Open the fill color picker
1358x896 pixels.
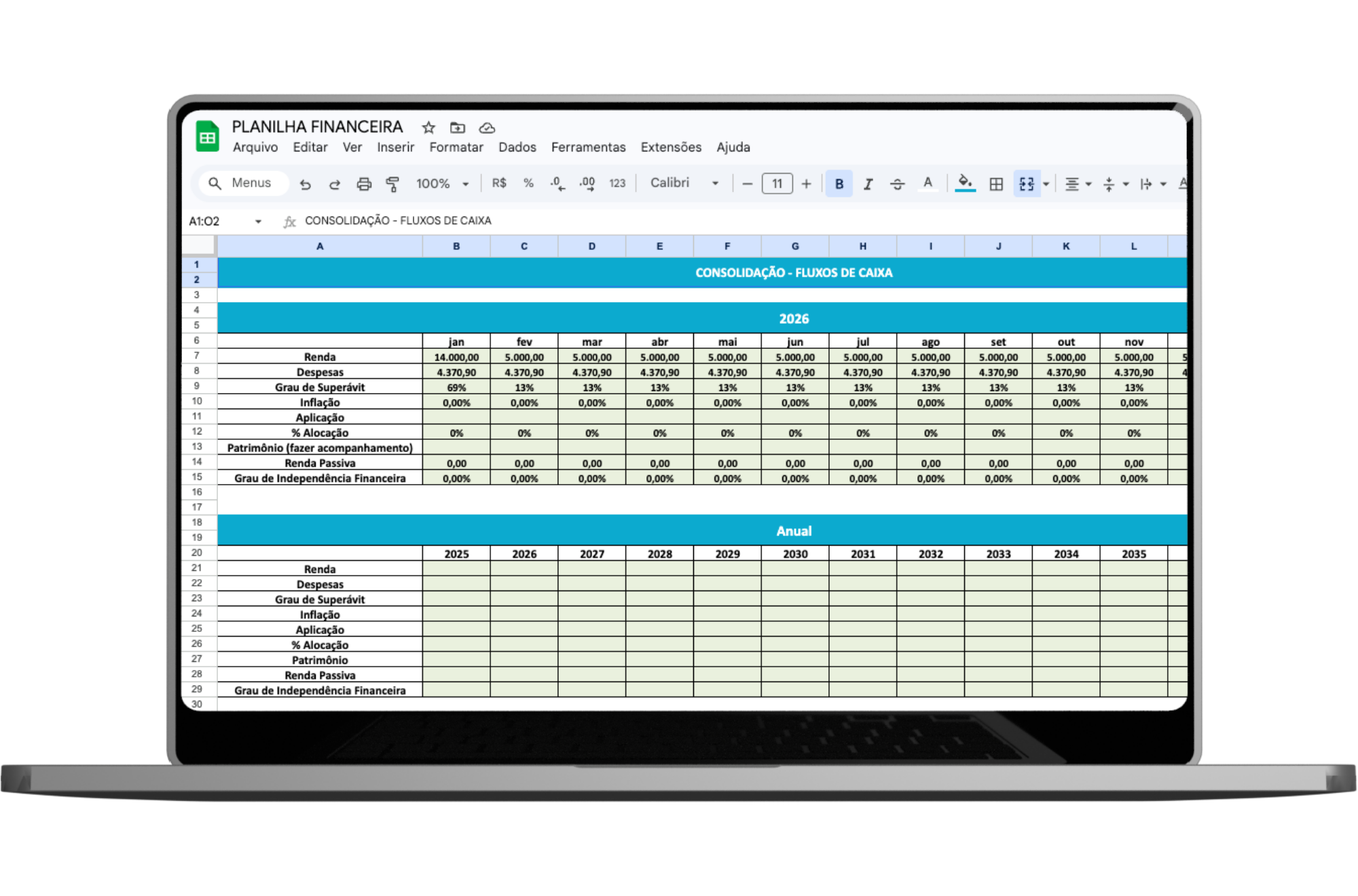tap(965, 183)
